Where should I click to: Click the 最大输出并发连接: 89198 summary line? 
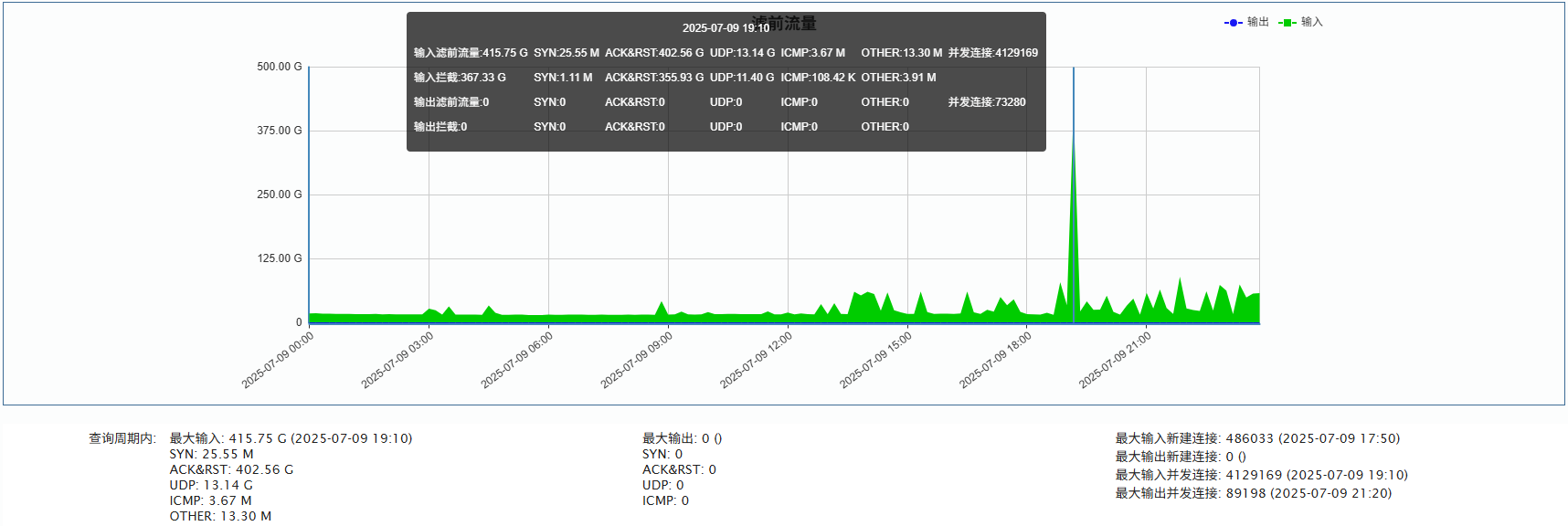coord(1253,493)
